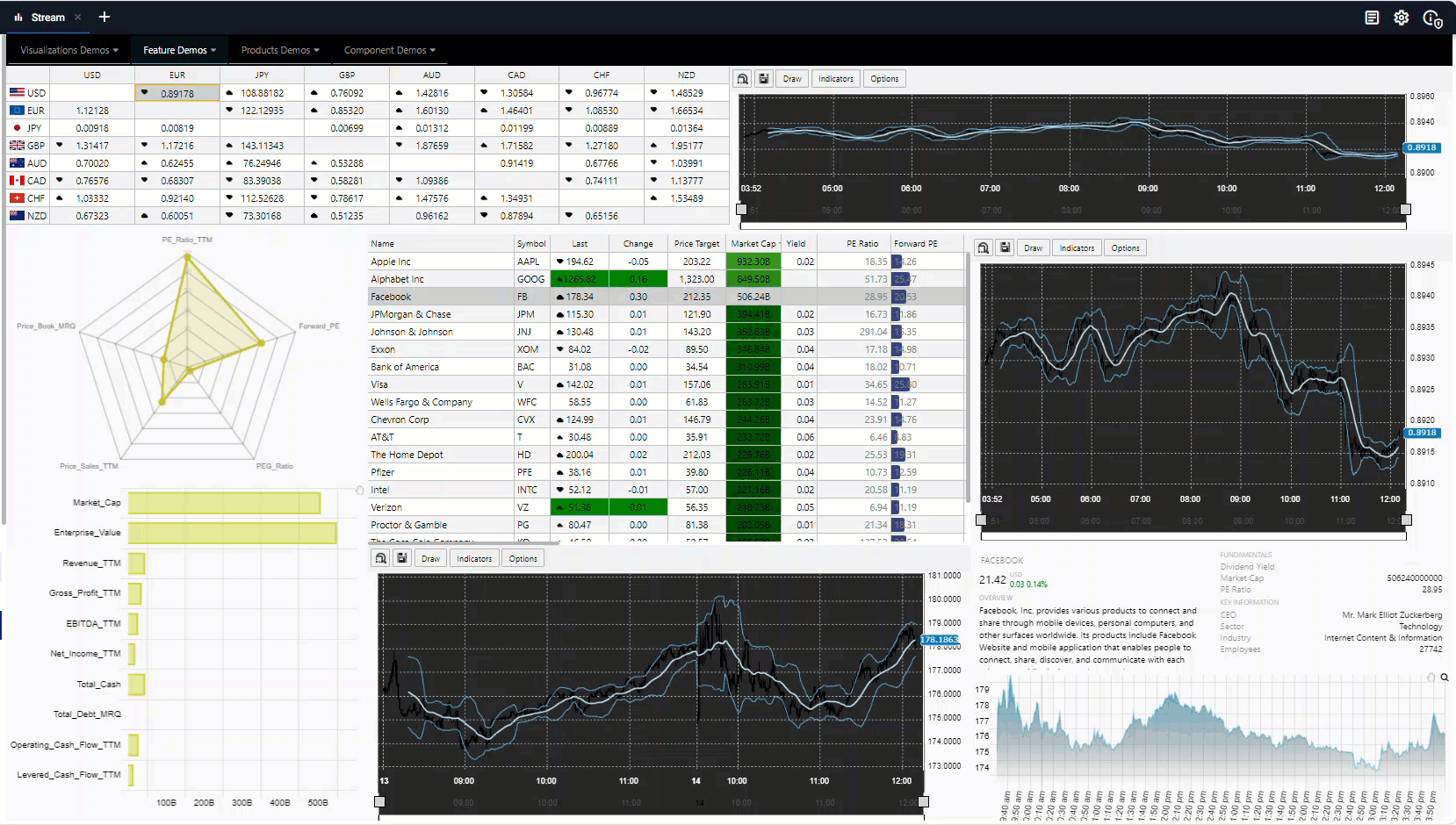Open the Indicators dialog on the top chart
Image resolution: width=1456 pixels, height=825 pixels.
(835, 78)
